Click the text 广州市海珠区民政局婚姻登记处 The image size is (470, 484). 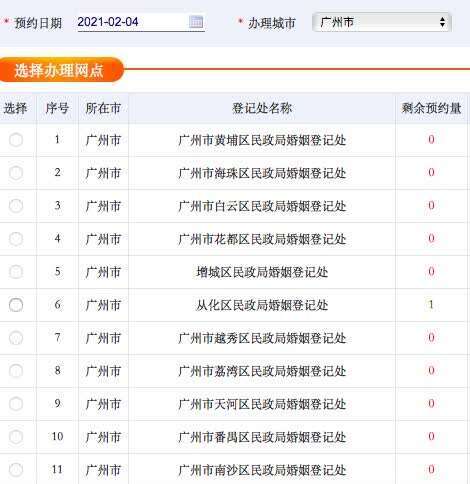(262, 173)
